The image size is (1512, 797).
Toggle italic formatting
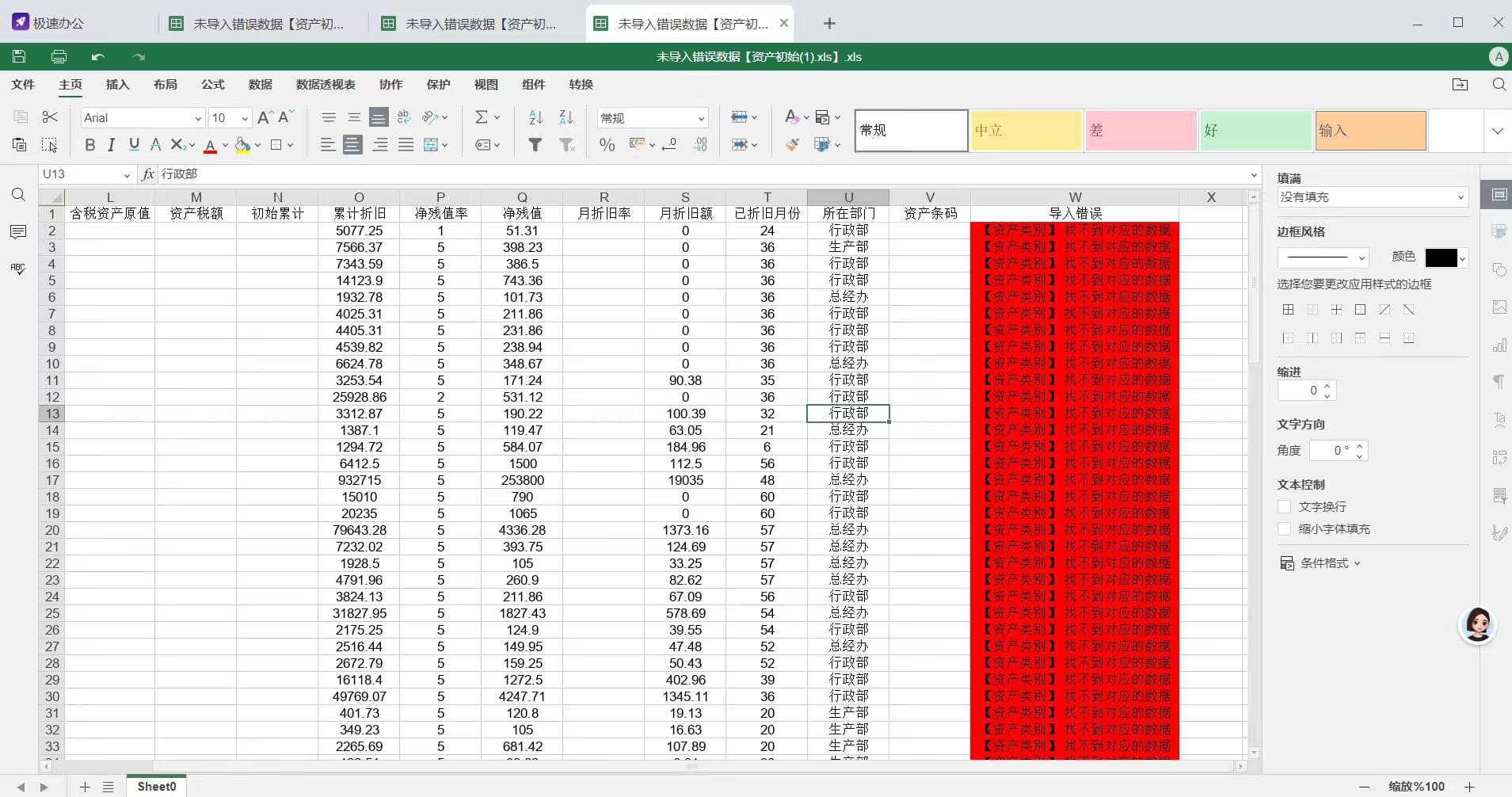112,145
